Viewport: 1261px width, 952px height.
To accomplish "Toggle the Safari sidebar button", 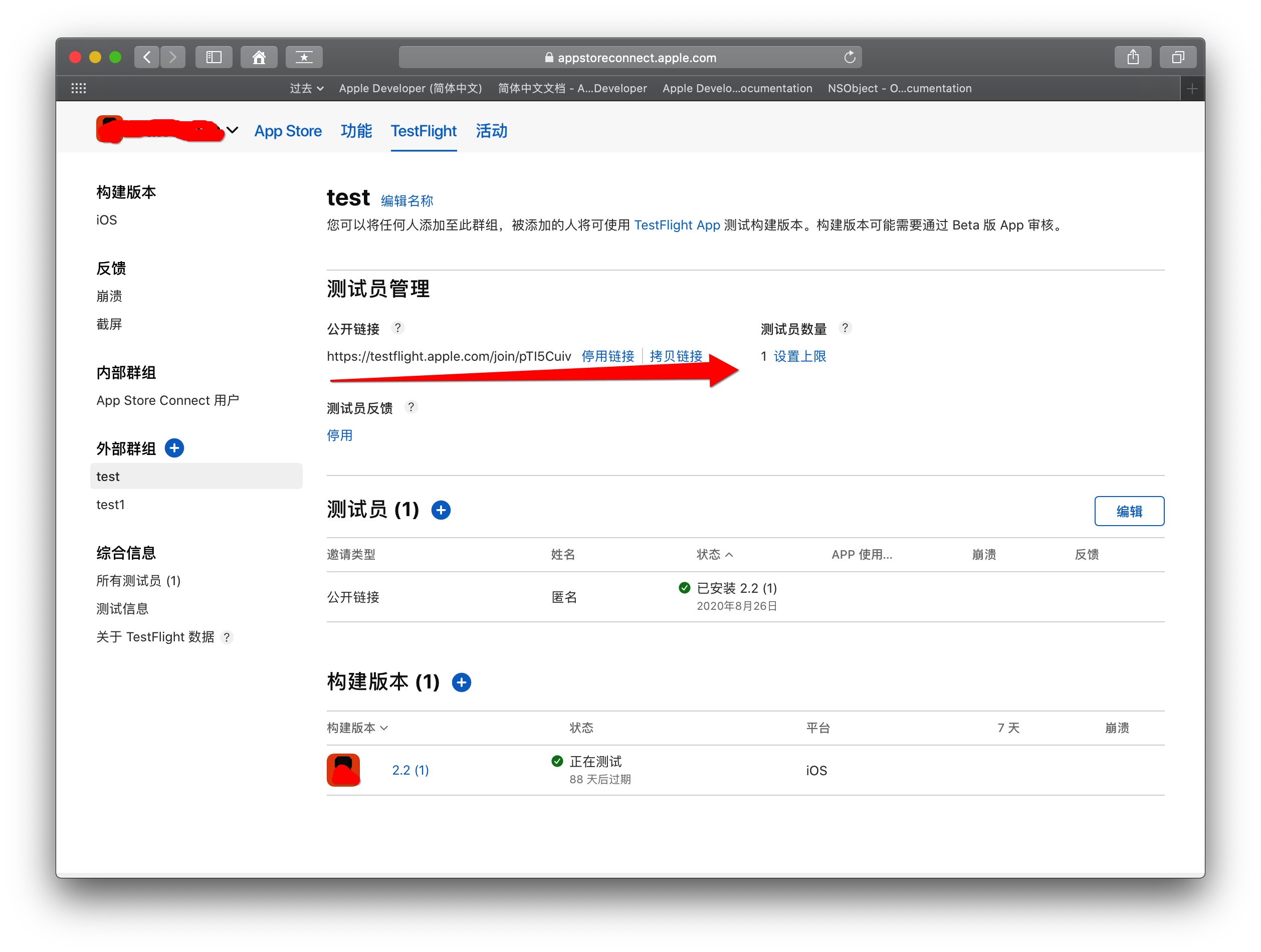I will pyautogui.click(x=214, y=57).
